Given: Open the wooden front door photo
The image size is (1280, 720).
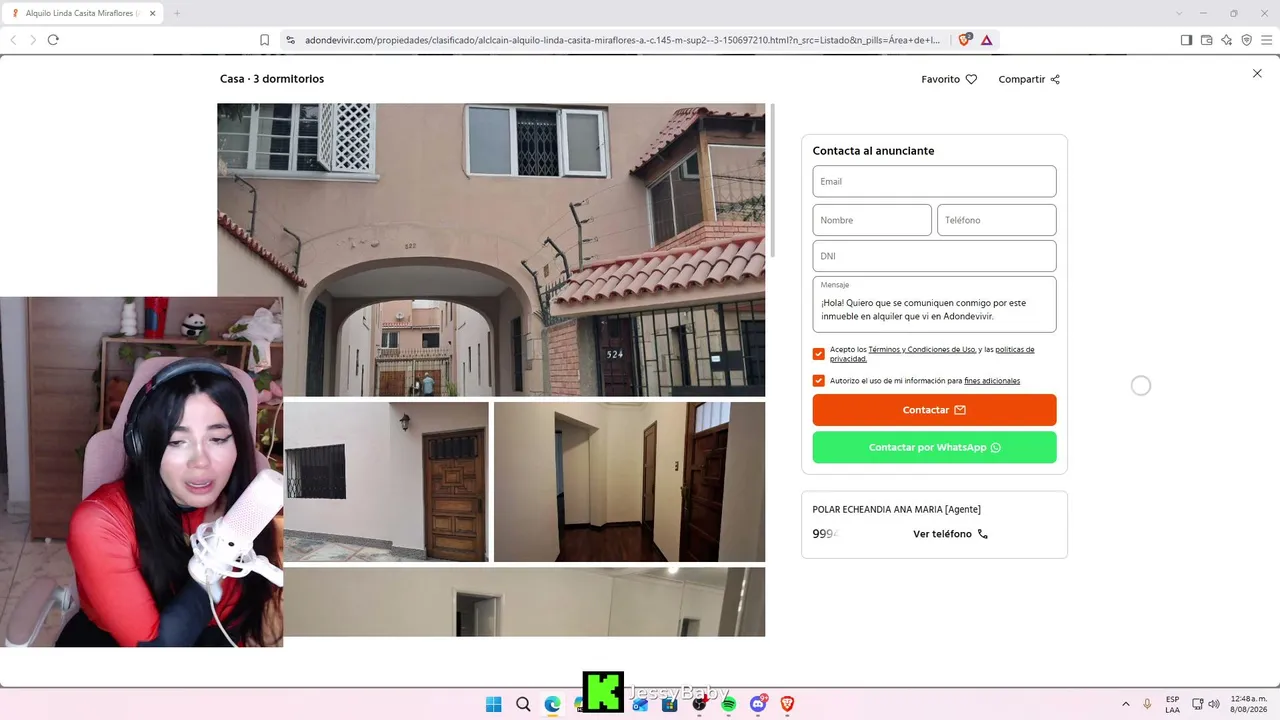Looking at the screenshot, I should pyautogui.click(x=386, y=482).
